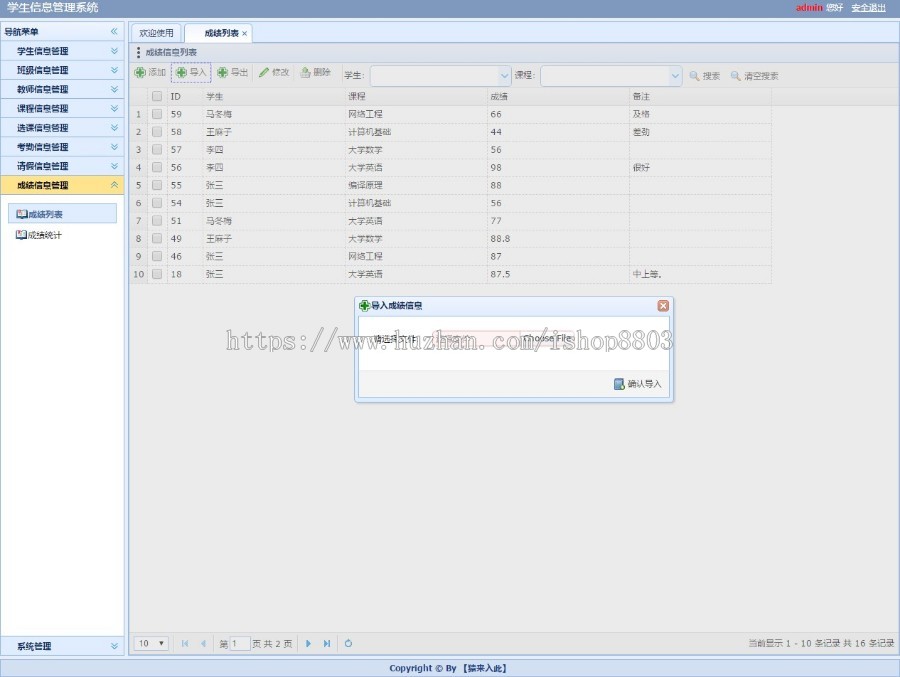
Task: Click the 编译原理 course cell
Action: click(416, 185)
